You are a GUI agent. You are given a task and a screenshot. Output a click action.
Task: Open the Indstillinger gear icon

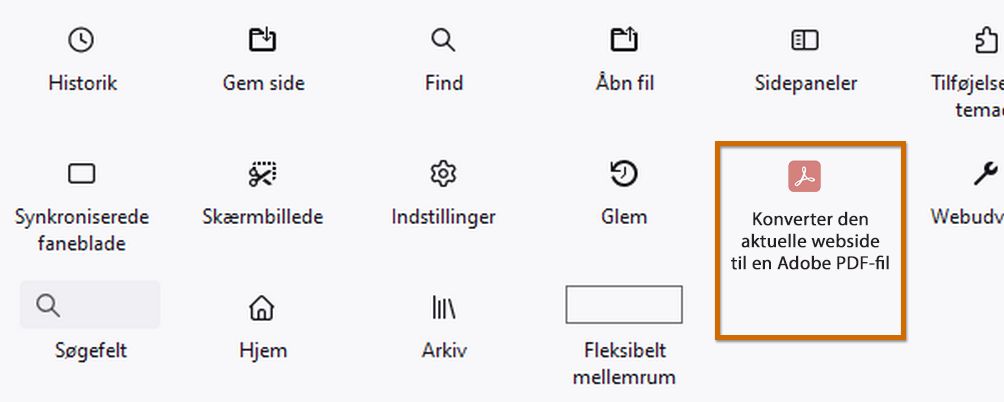coord(443,174)
